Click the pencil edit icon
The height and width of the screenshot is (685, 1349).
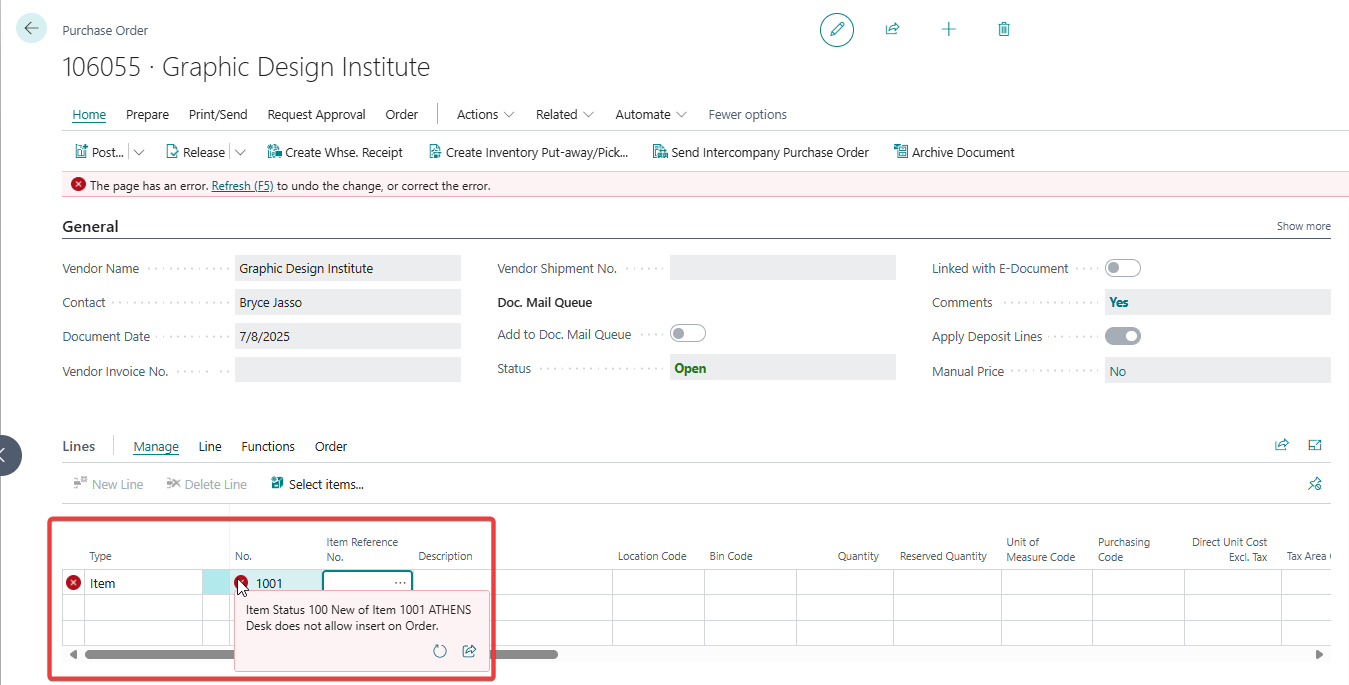pos(837,30)
